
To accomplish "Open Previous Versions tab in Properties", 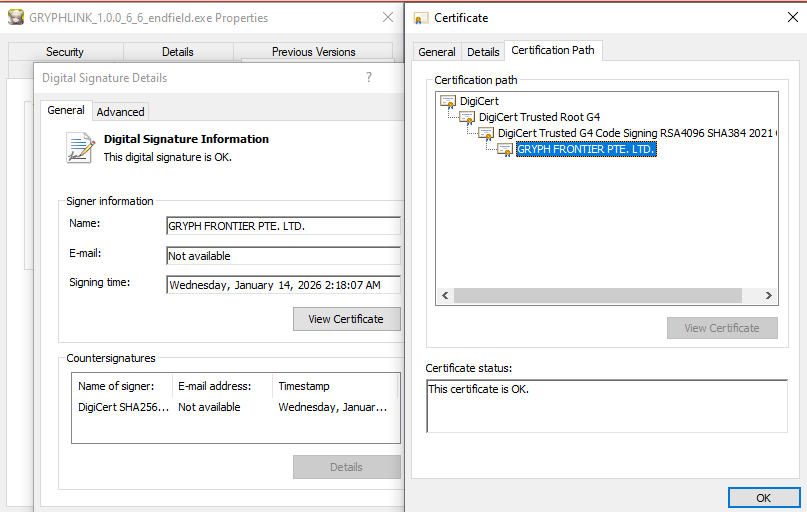I will pyautogui.click(x=313, y=52).
